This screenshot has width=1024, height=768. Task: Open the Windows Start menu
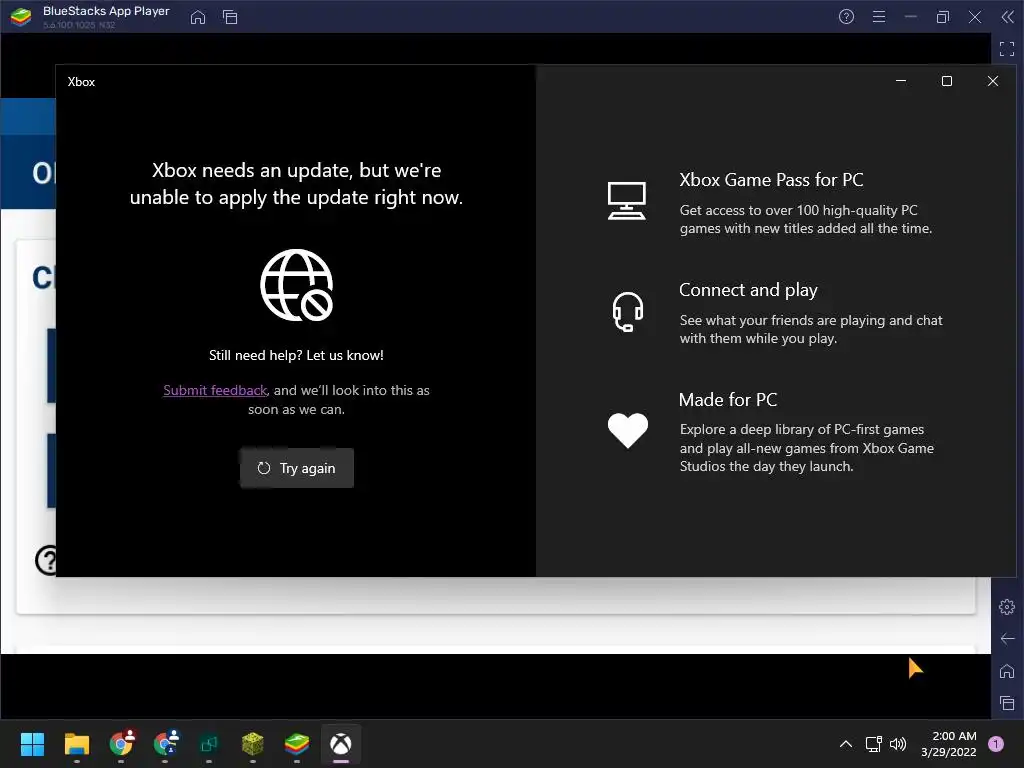pos(32,744)
